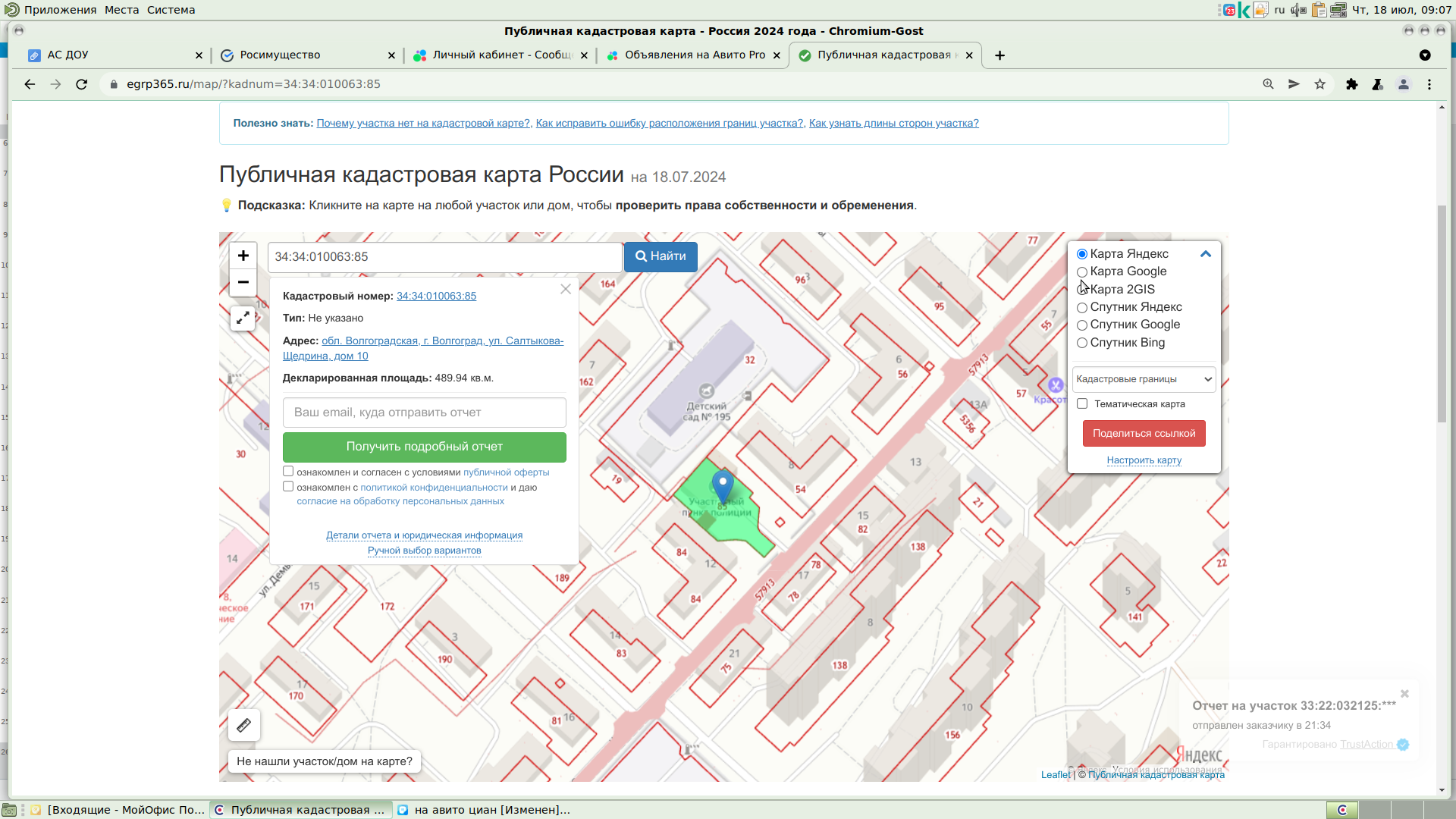This screenshot has width=1456, height=819.
Task: Zoom out map with minus button
Action: [243, 282]
